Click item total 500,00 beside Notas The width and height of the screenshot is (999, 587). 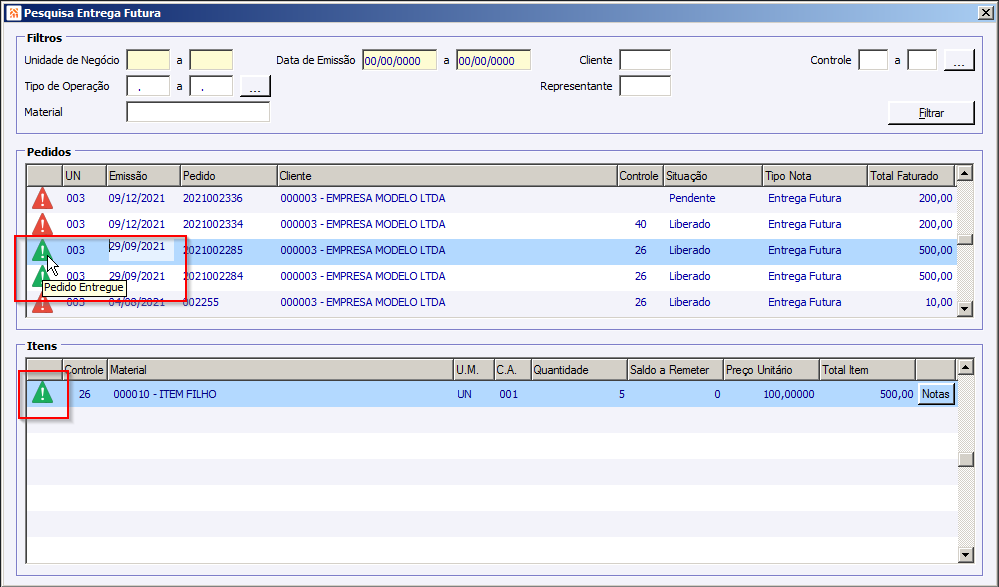click(x=896, y=395)
